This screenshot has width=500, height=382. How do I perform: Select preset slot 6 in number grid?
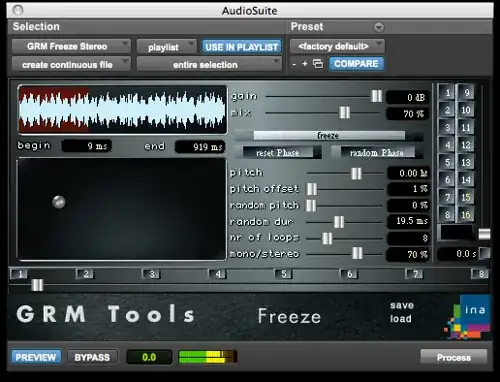[x=447, y=180]
